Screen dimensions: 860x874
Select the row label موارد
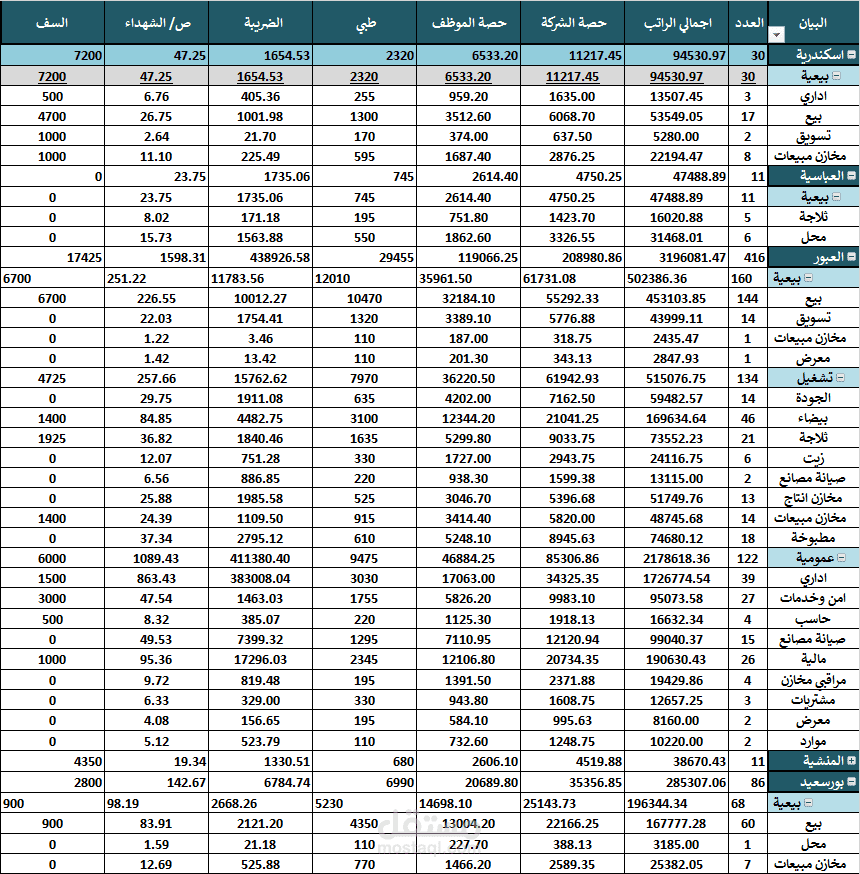[813, 741]
